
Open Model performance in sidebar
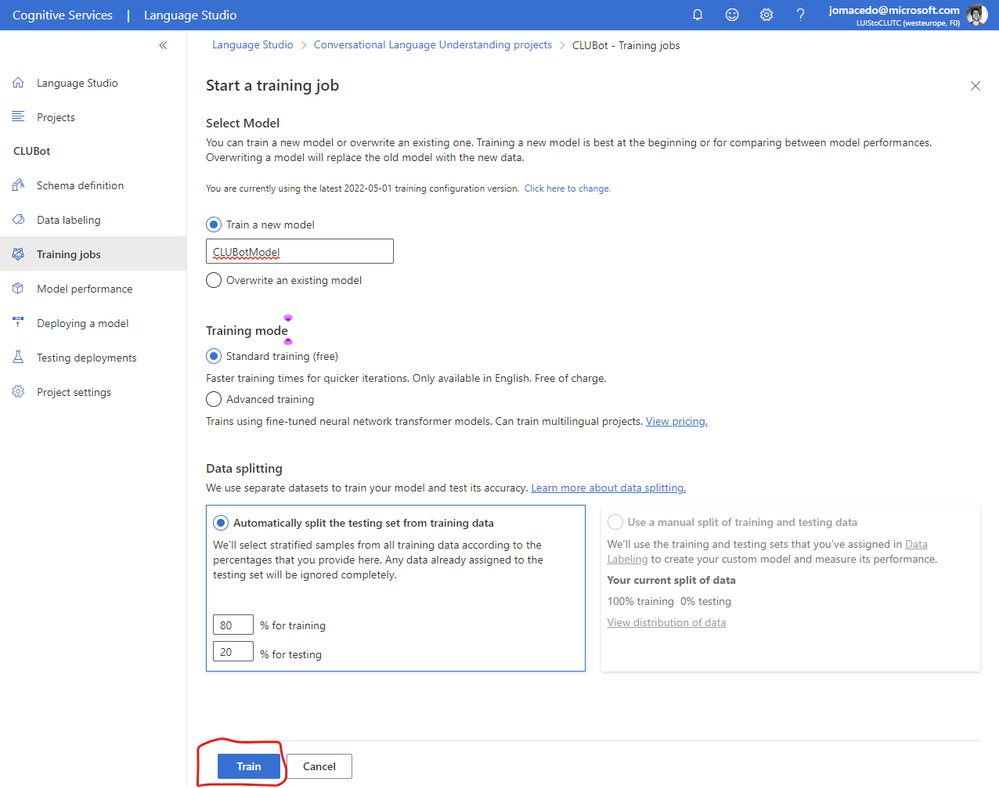pyautogui.click(x=84, y=289)
